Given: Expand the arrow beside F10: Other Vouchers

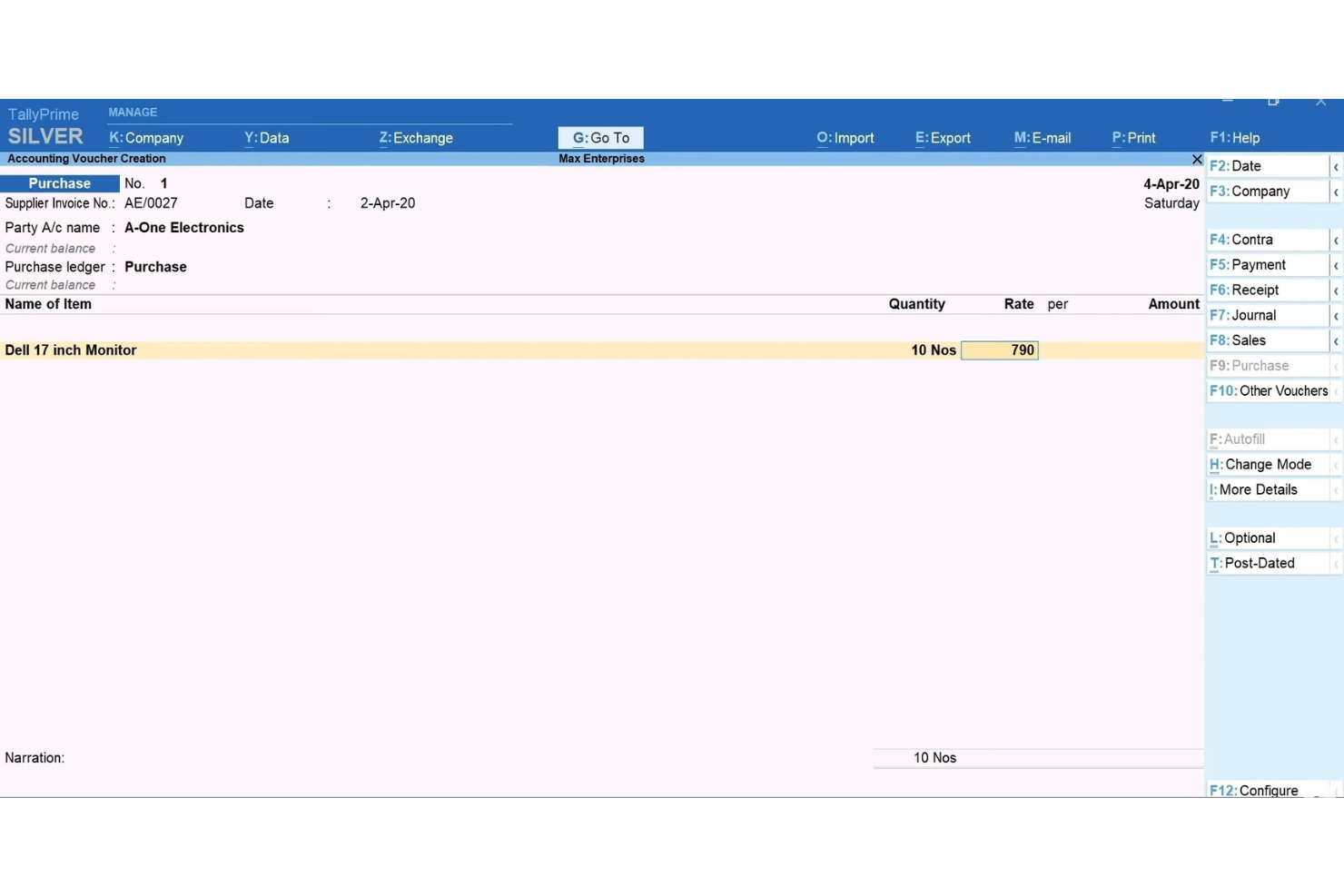Looking at the screenshot, I should 1336,392.
